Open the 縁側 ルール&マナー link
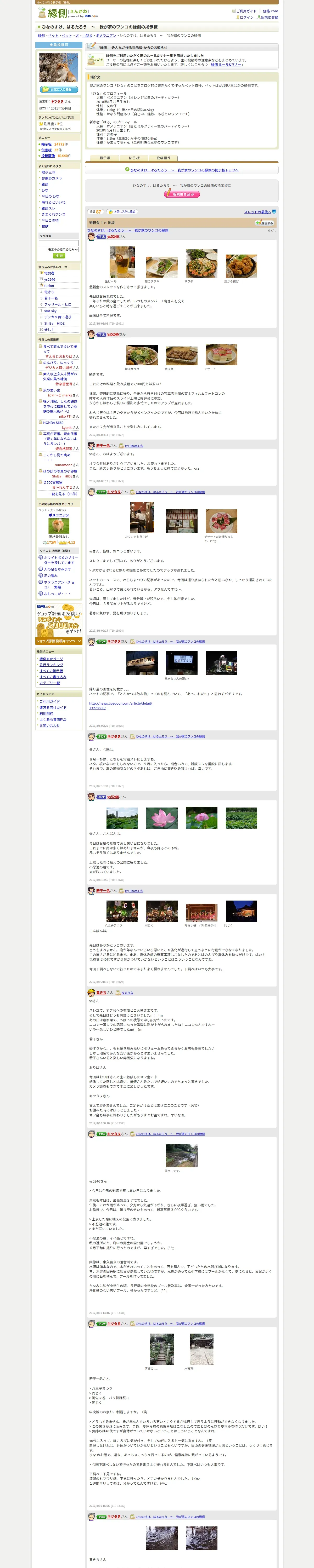This screenshot has height=1568, width=314. 226,64
